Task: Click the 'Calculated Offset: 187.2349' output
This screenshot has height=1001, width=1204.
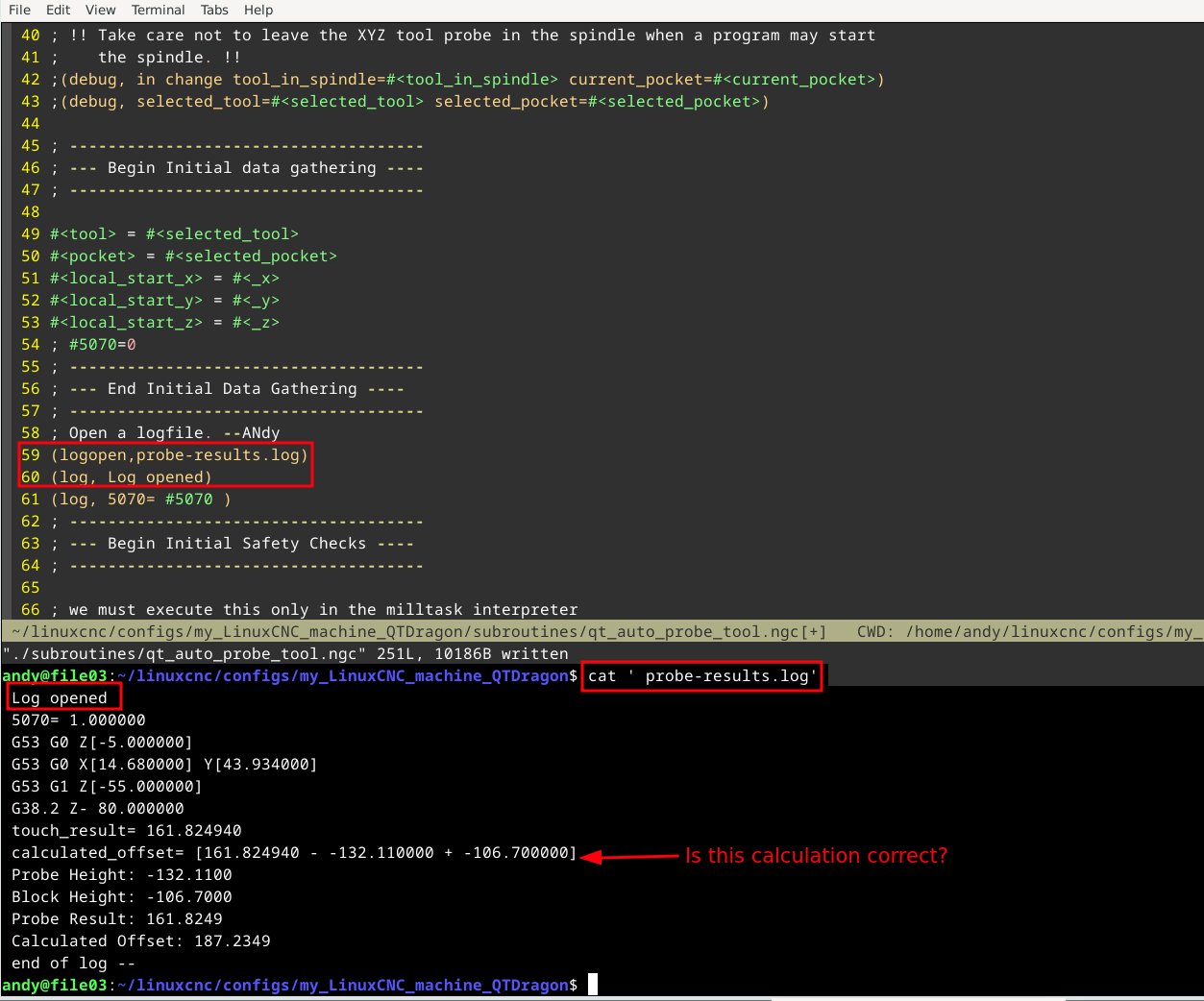Action: [140, 941]
